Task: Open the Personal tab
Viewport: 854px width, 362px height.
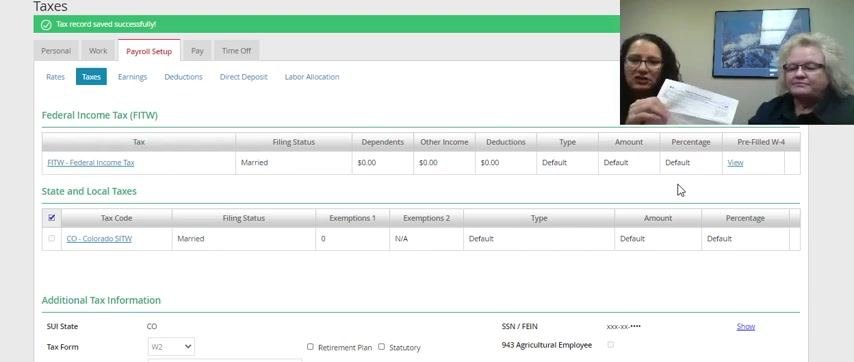Action: [x=56, y=51]
